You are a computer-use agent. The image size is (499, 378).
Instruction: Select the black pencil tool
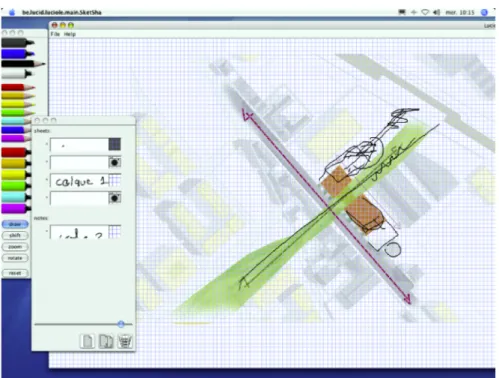[x=23, y=63]
